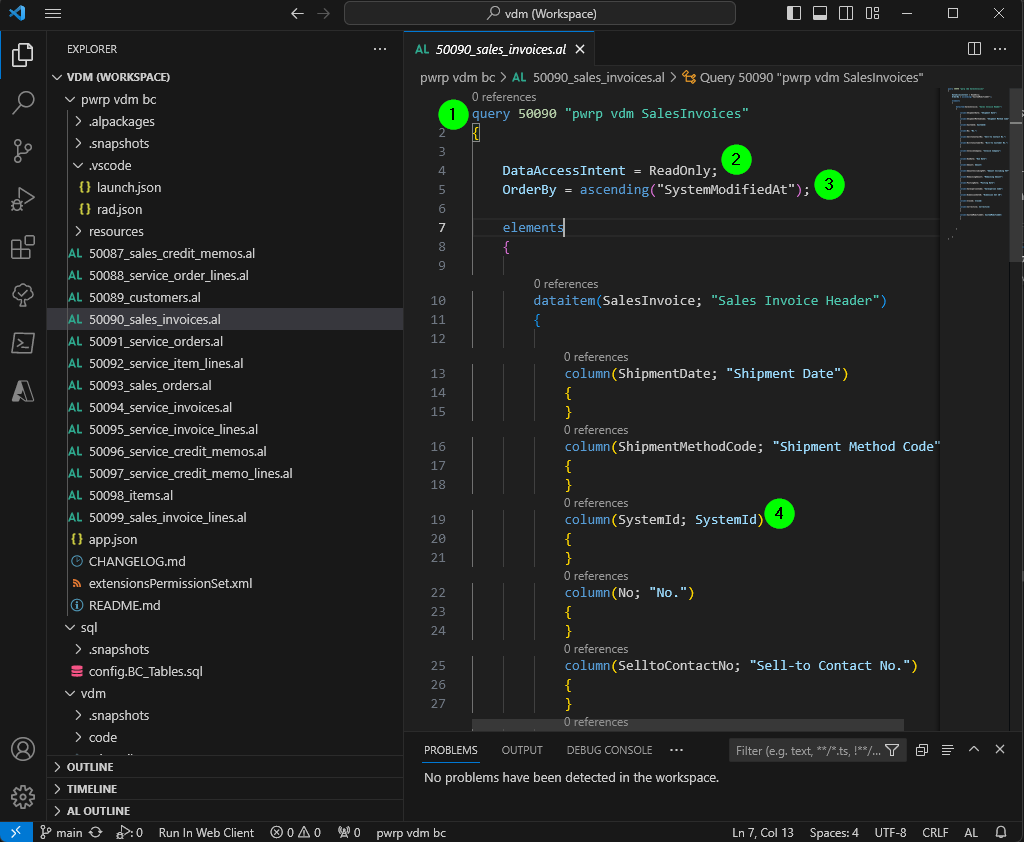This screenshot has width=1024, height=842.
Task: Collapse all problems in the panel
Action: (921, 750)
